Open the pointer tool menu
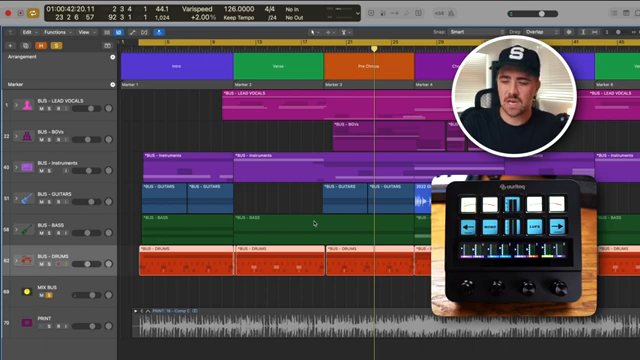The width and height of the screenshot is (640, 360). pyautogui.click(x=314, y=32)
